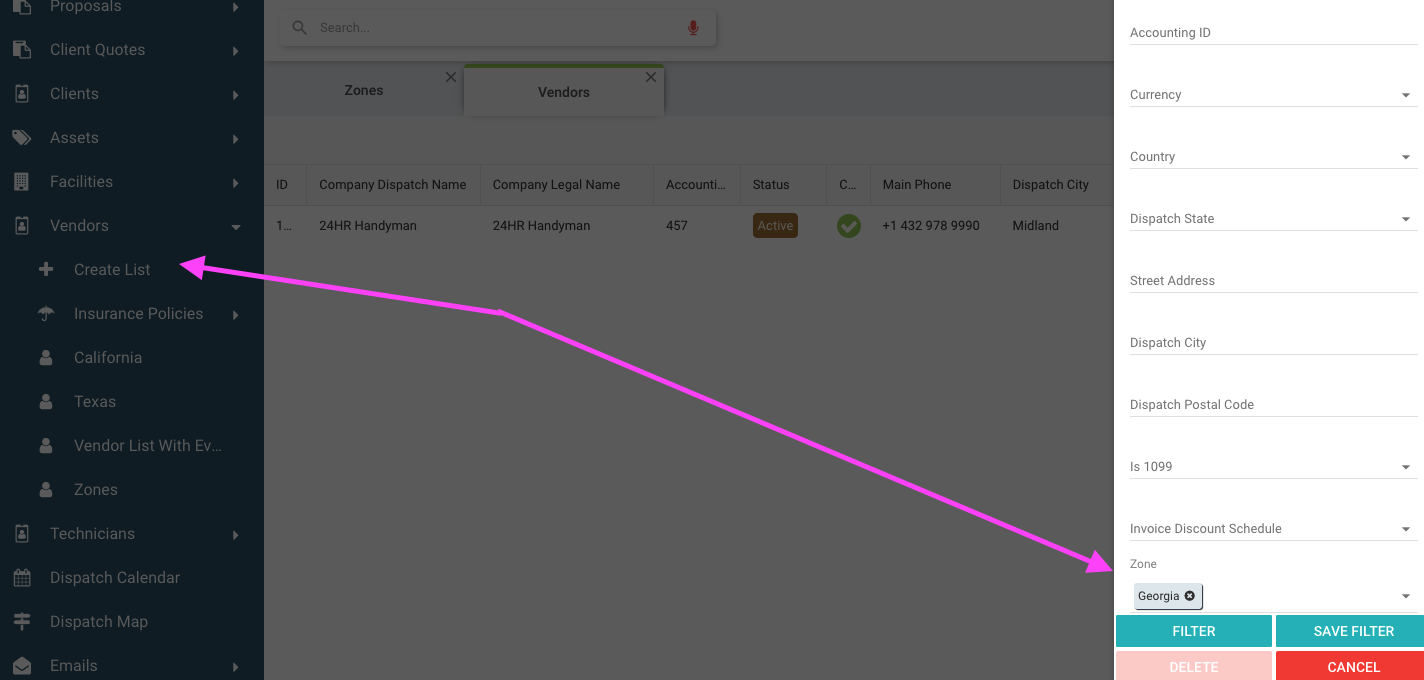Click the SAVE FILTER button
This screenshot has height=680, width=1424.
point(1352,631)
